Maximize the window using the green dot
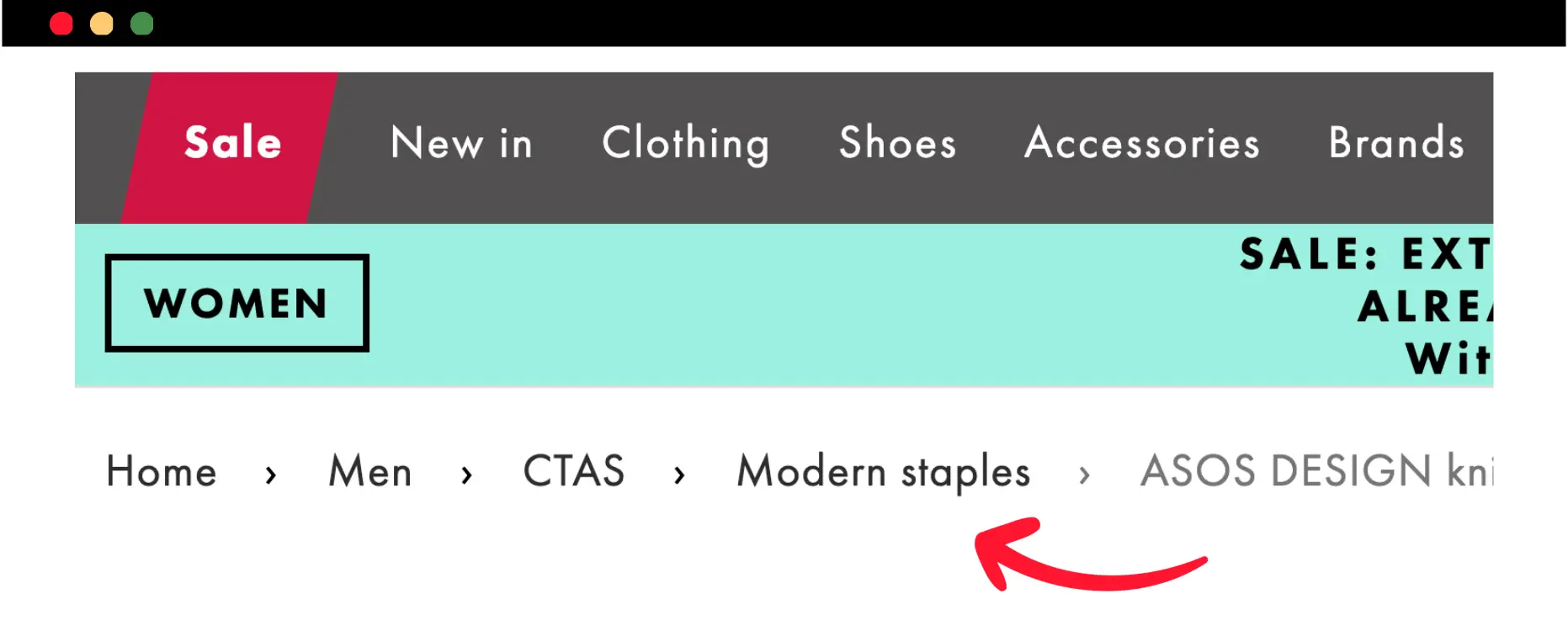 (x=142, y=24)
